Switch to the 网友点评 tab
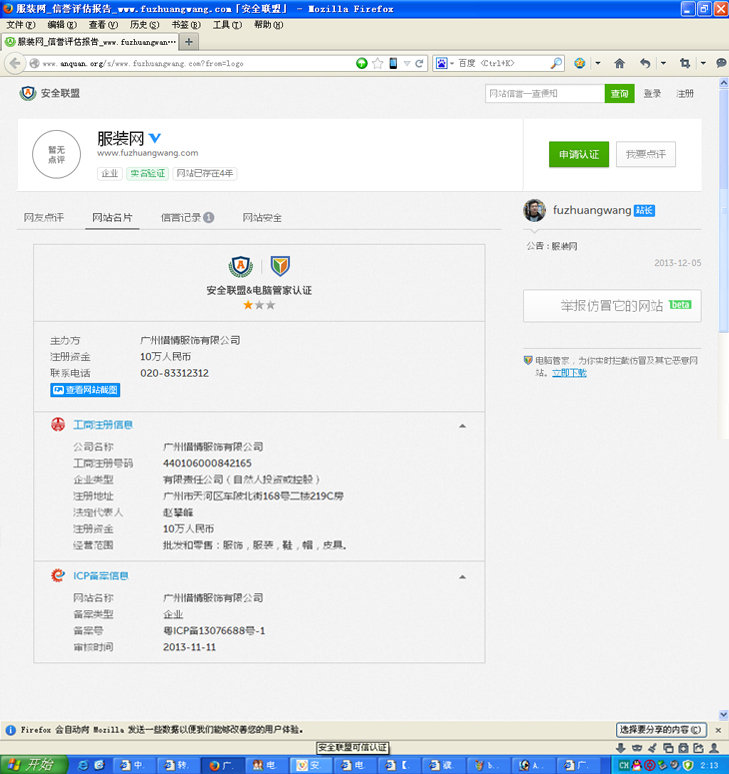Image resolution: width=729 pixels, height=774 pixels. pyautogui.click(x=43, y=218)
